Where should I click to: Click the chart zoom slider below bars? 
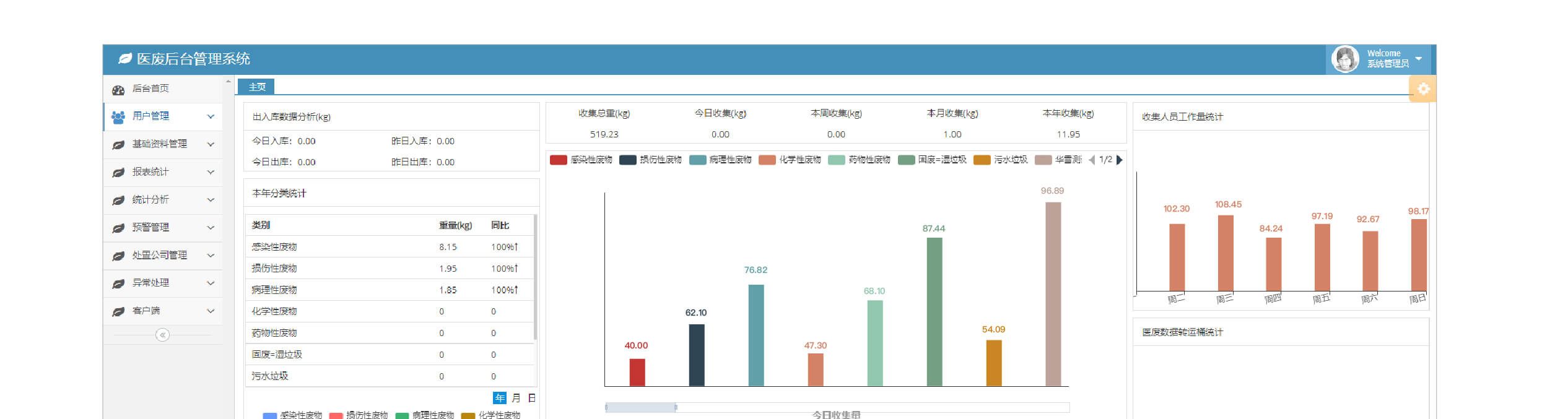click(640, 407)
